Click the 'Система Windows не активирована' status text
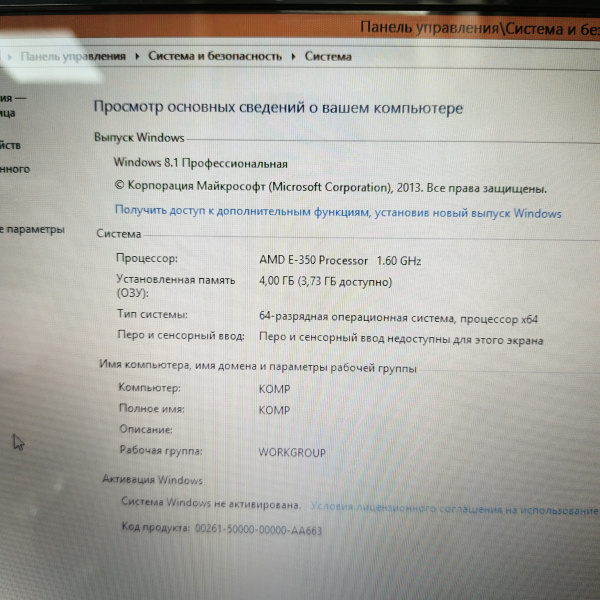 click(210, 506)
